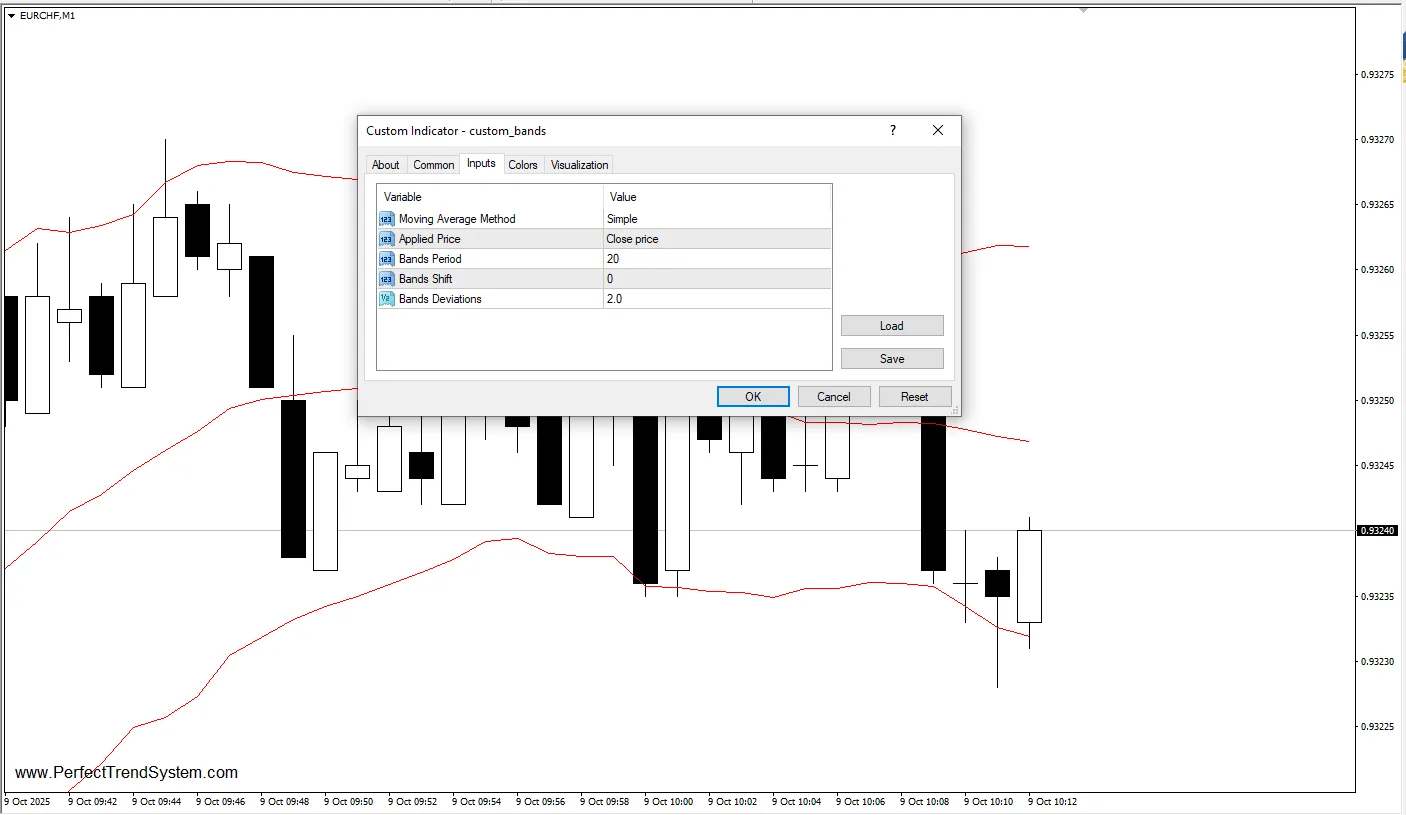Image resolution: width=1406 pixels, height=815 pixels.
Task: Click the Bands Deviations parameter icon
Action: pos(386,299)
